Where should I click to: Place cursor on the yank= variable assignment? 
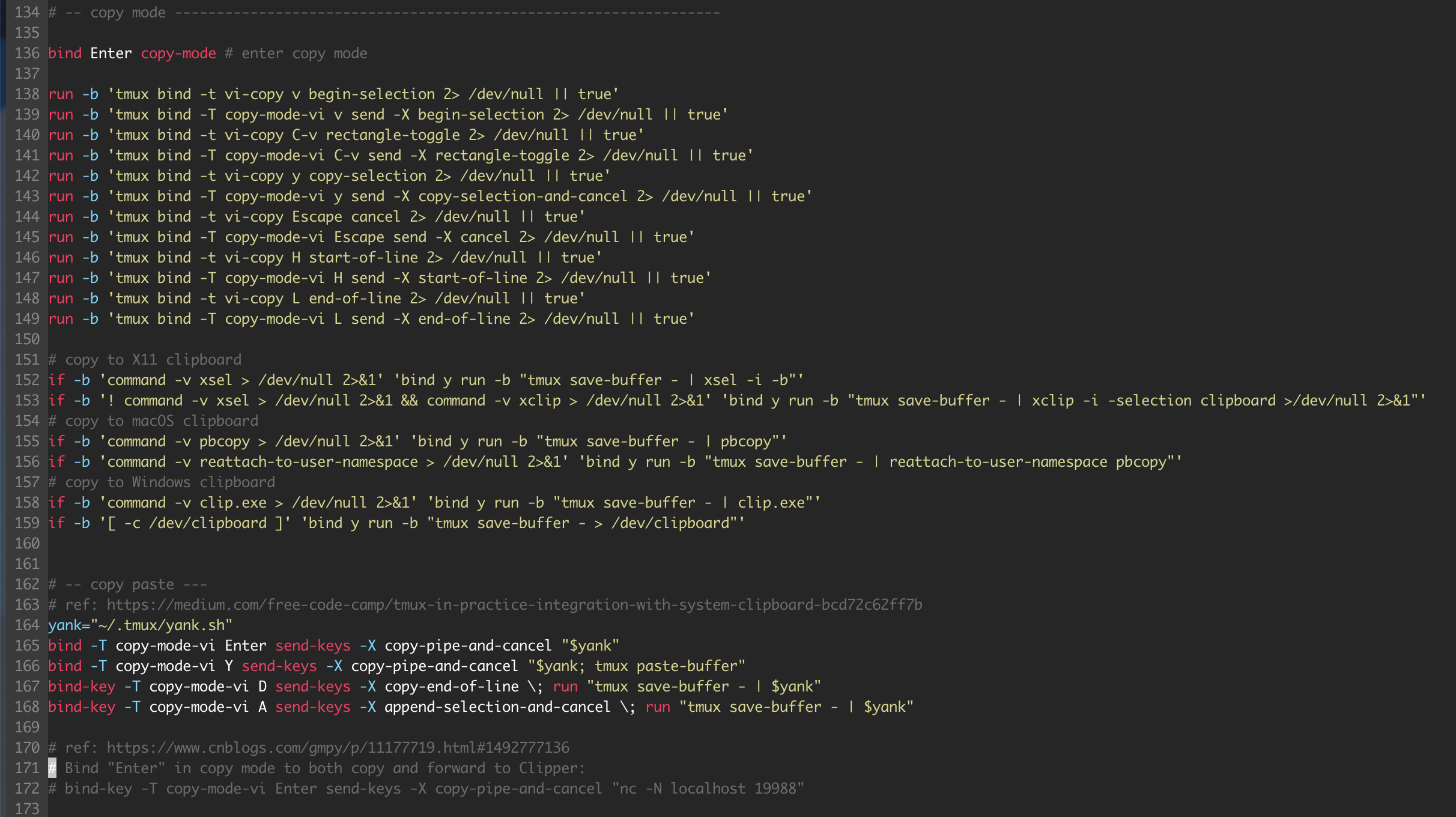pyautogui.click(x=139, y=625)
